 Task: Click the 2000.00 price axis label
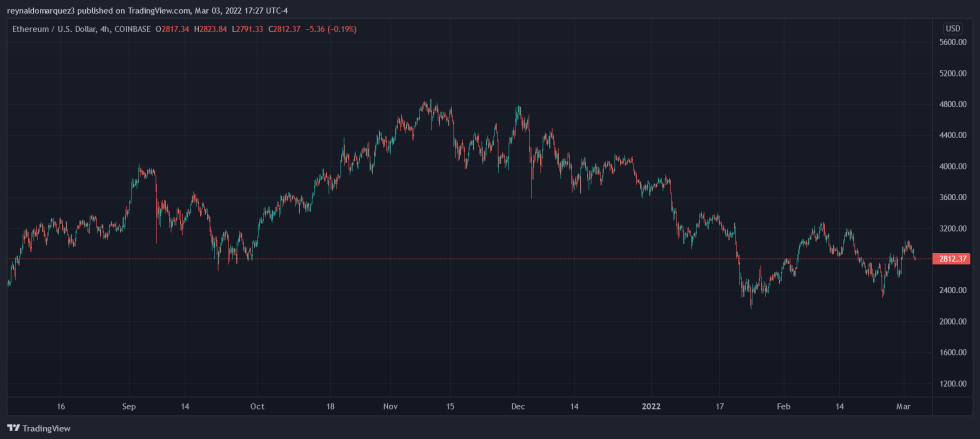[x=952, y=322]
